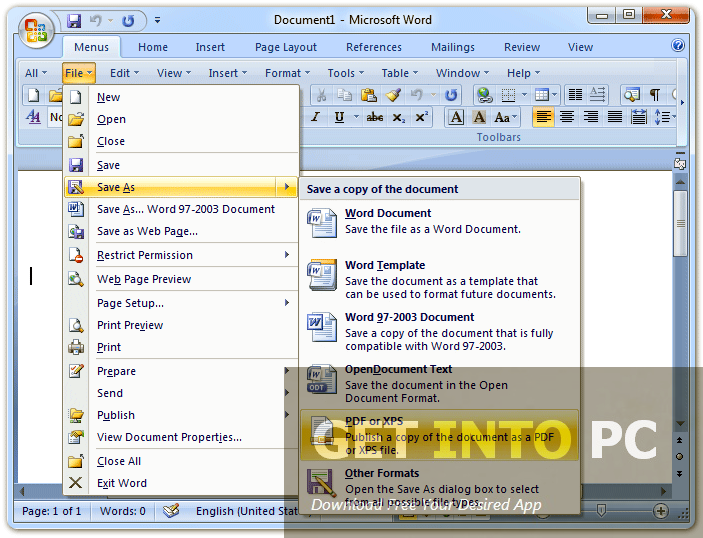Image resolution: width=703 pixels, height=538 pixels.
Task: Open the Tools menu dropdown
Action: coord(345,73)
